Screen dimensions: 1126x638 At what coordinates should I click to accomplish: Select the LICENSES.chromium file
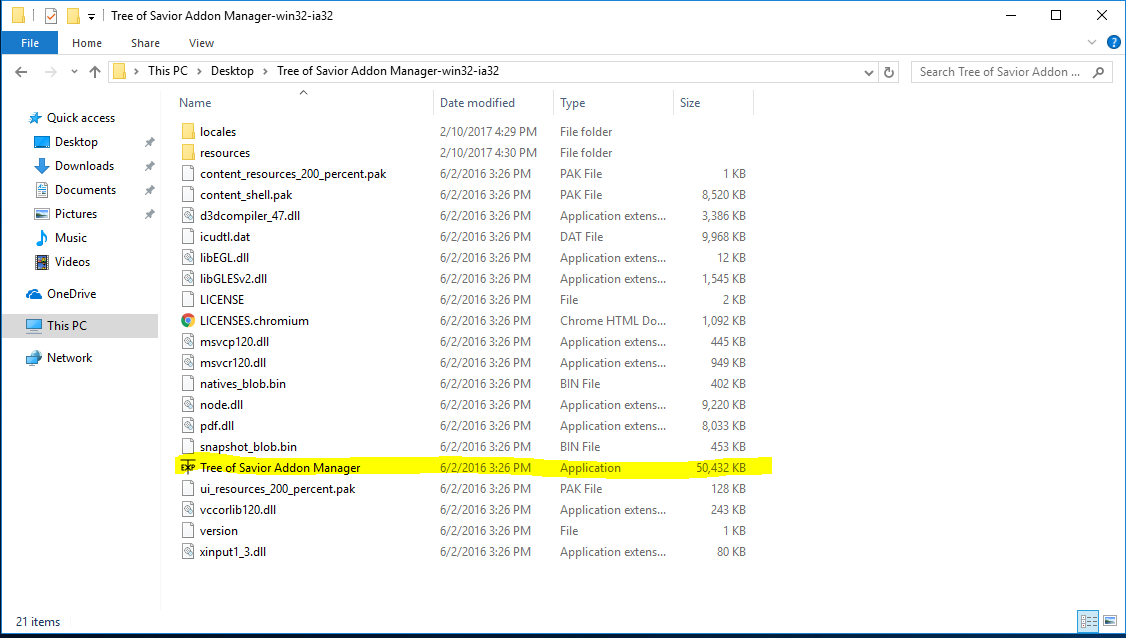click(254, 321)
